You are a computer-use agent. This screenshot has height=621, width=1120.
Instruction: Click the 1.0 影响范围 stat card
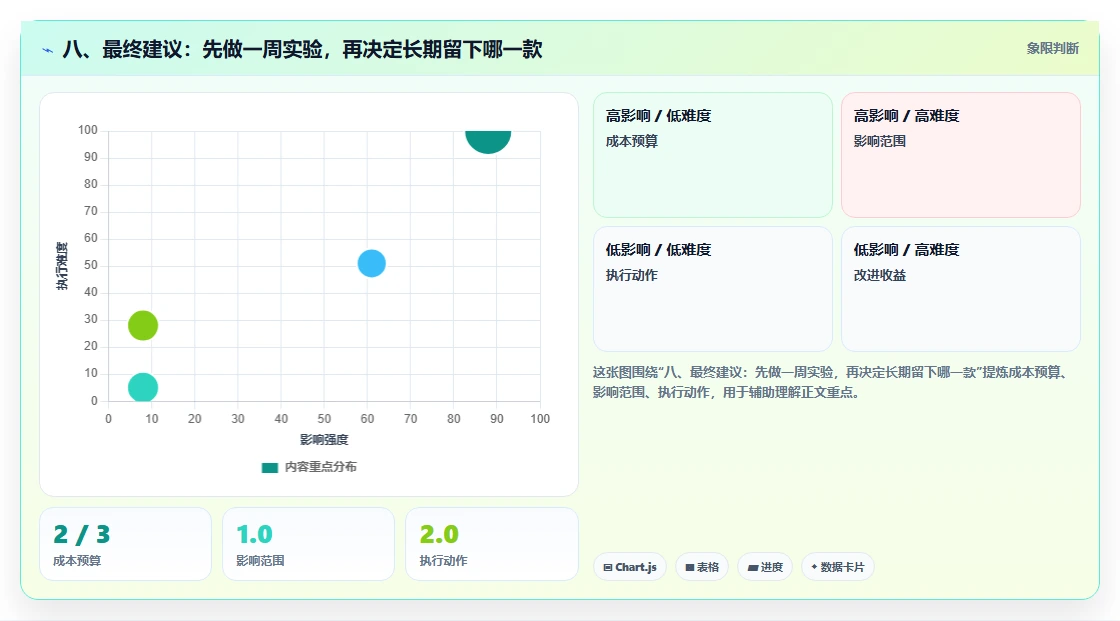tap(309, 544)
